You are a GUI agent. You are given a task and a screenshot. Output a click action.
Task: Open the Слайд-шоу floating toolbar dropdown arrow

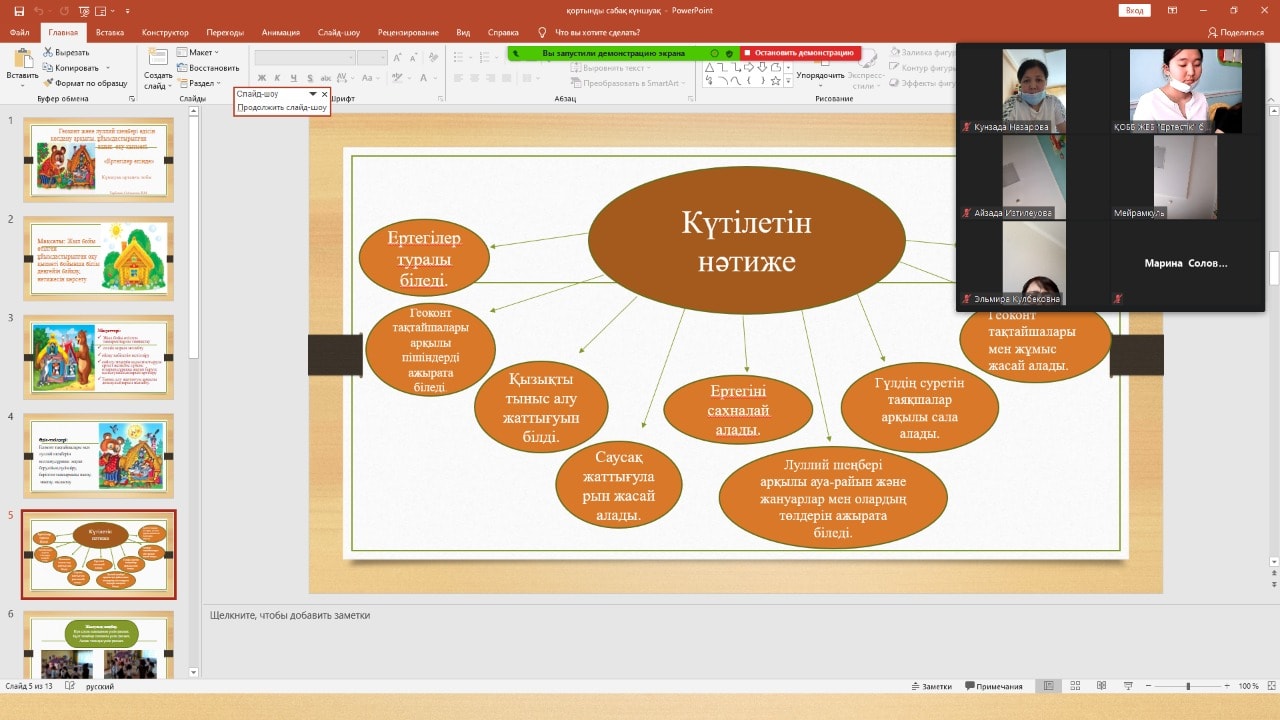point(312,94)
